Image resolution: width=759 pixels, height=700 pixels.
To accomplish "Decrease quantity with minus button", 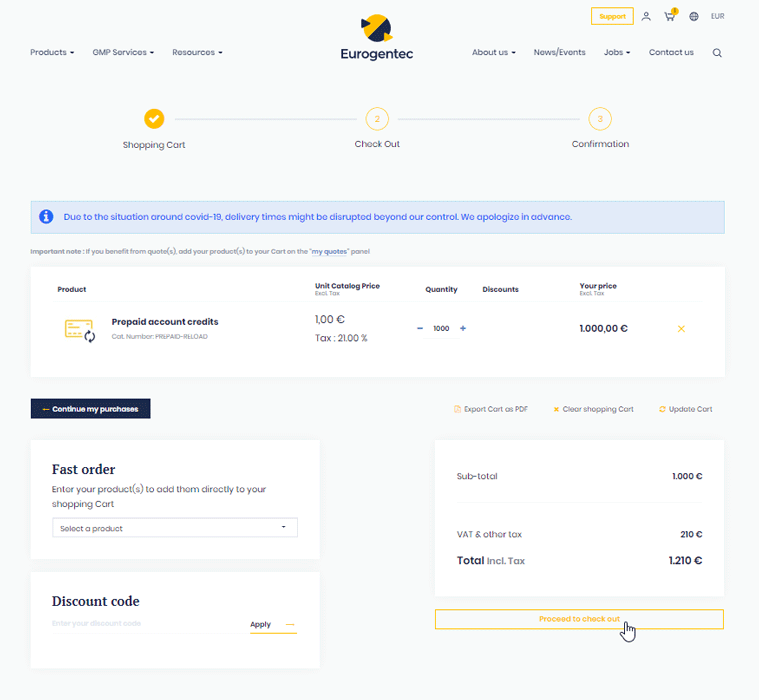I will (420, 328).
